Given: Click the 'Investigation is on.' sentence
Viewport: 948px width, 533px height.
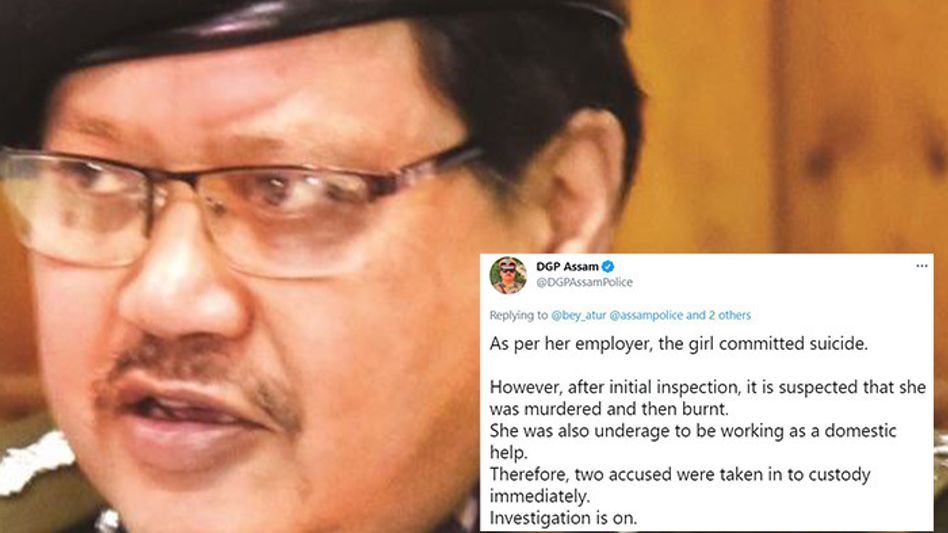Looking at the screenshot, I should pos(563,518).
